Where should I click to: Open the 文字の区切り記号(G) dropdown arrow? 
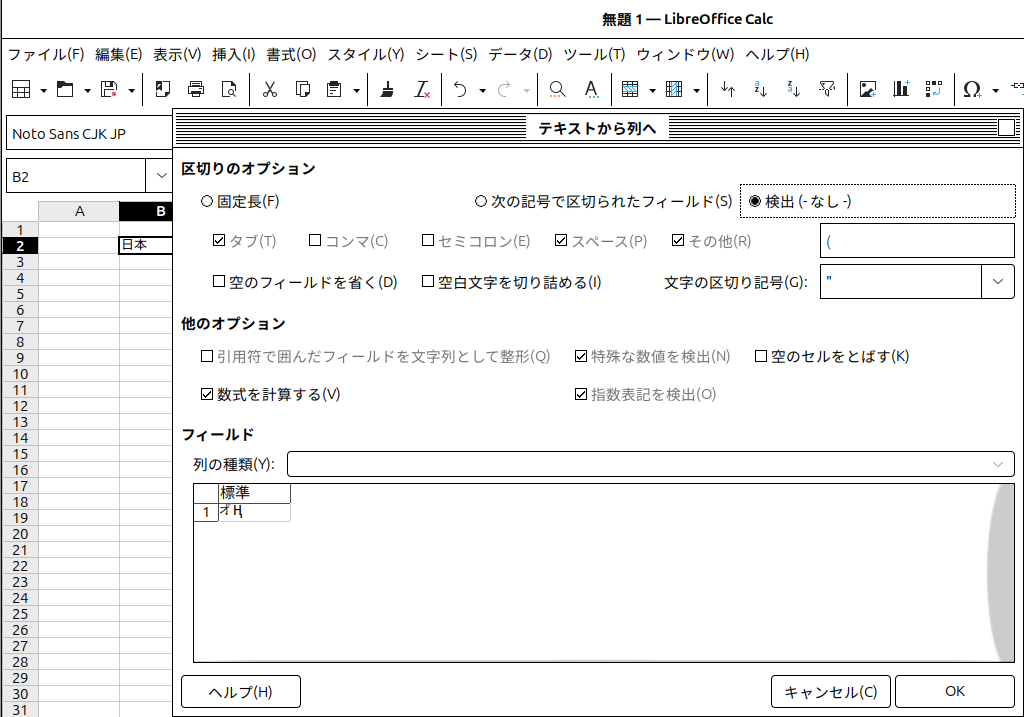(998, 281)
